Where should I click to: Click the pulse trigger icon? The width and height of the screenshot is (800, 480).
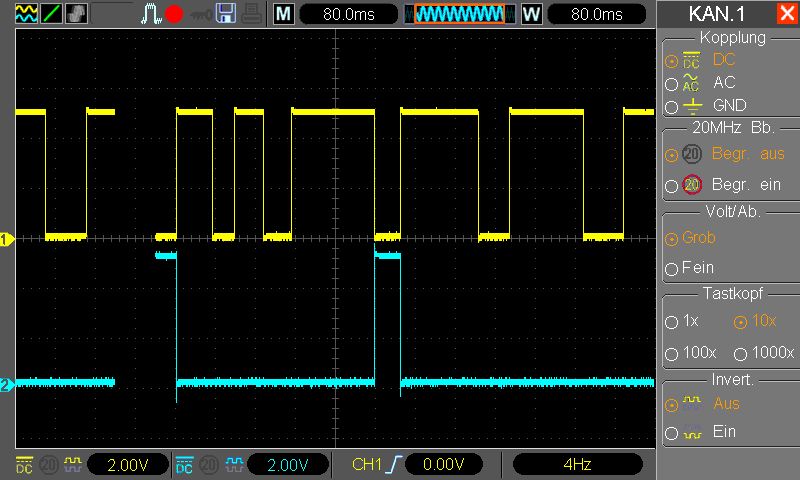[x=151, y=14]
